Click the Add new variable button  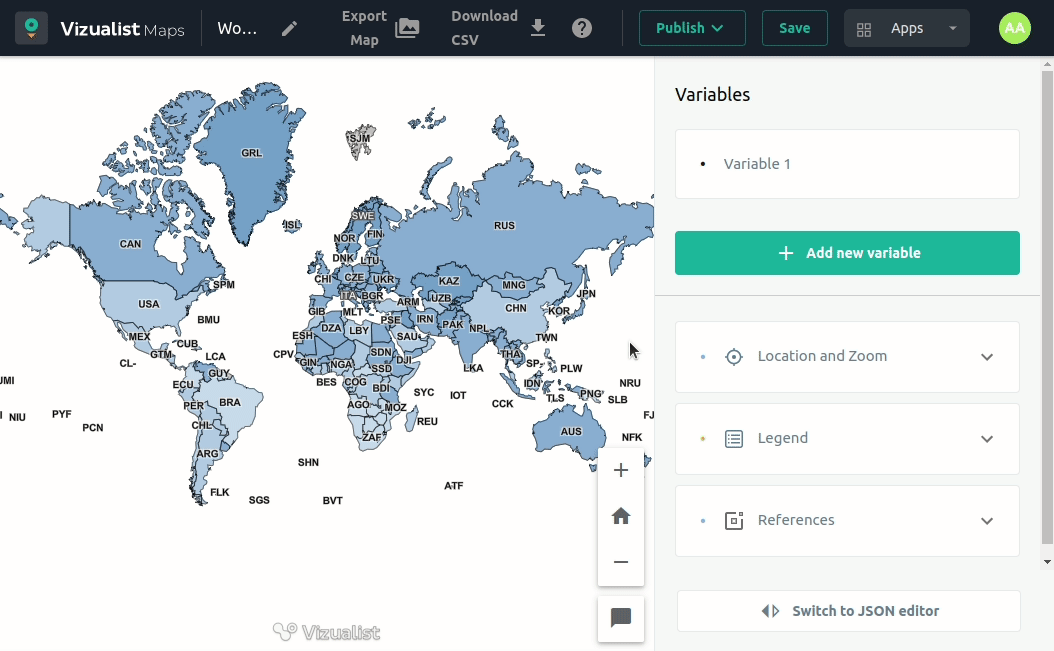click(847, 253)
